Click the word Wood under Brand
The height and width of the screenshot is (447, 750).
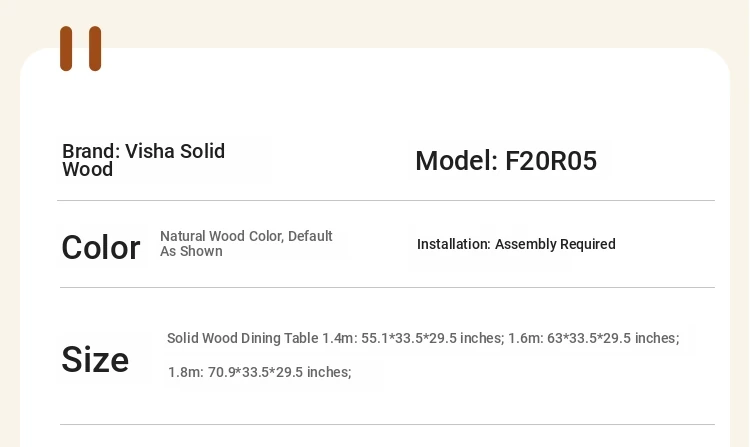click(88, 170)
